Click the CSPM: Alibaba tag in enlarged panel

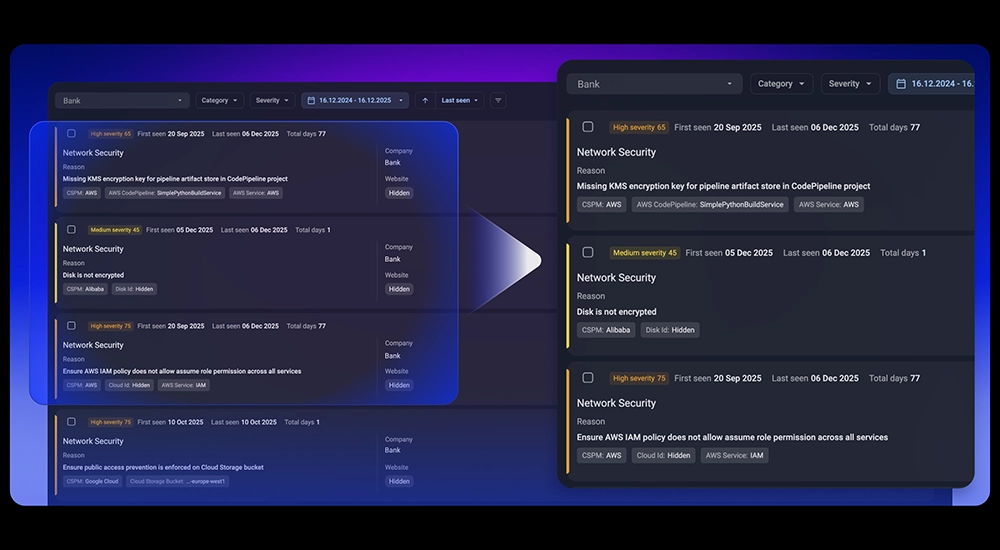click(x=606, y=330)
